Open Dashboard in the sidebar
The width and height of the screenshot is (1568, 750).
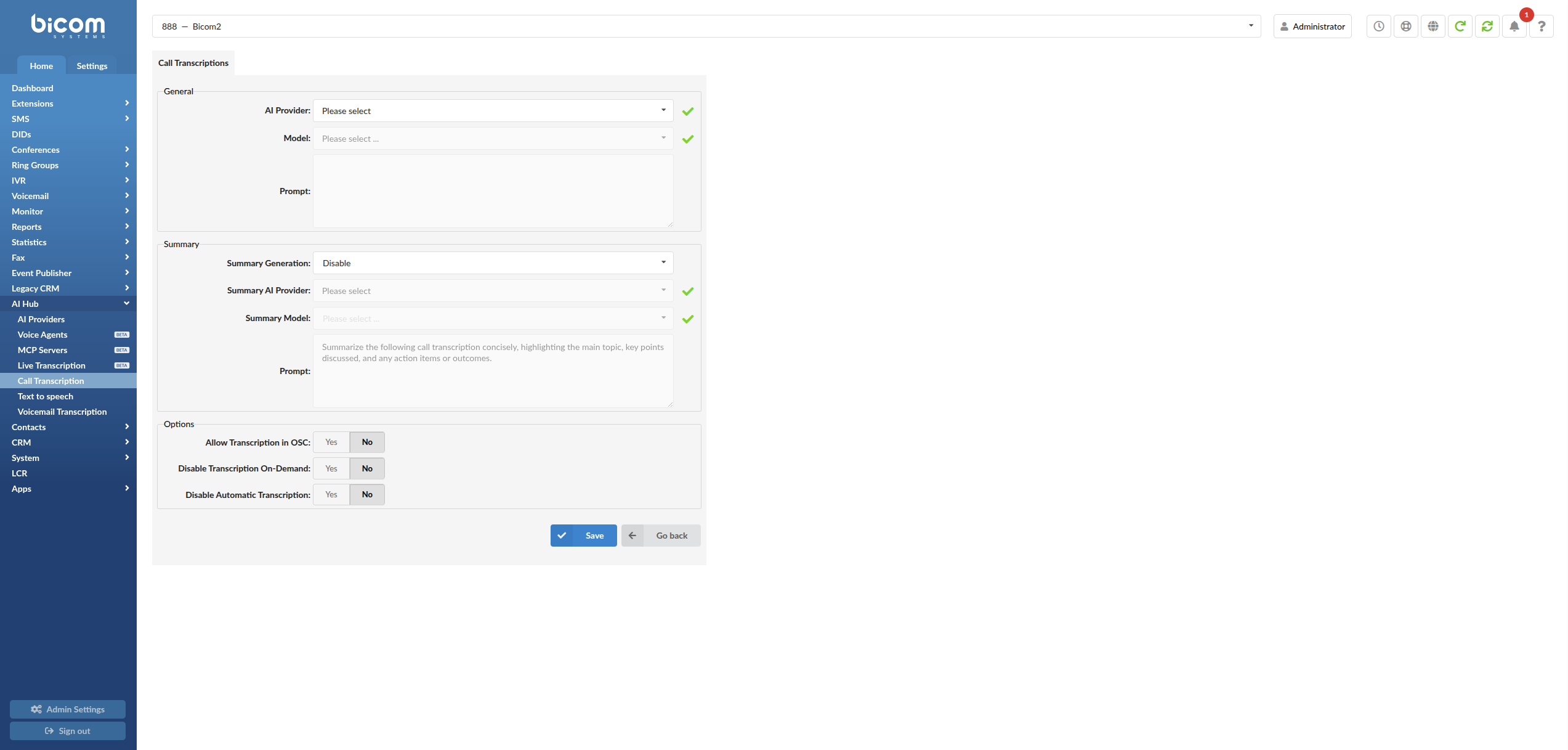click(68, 88)
